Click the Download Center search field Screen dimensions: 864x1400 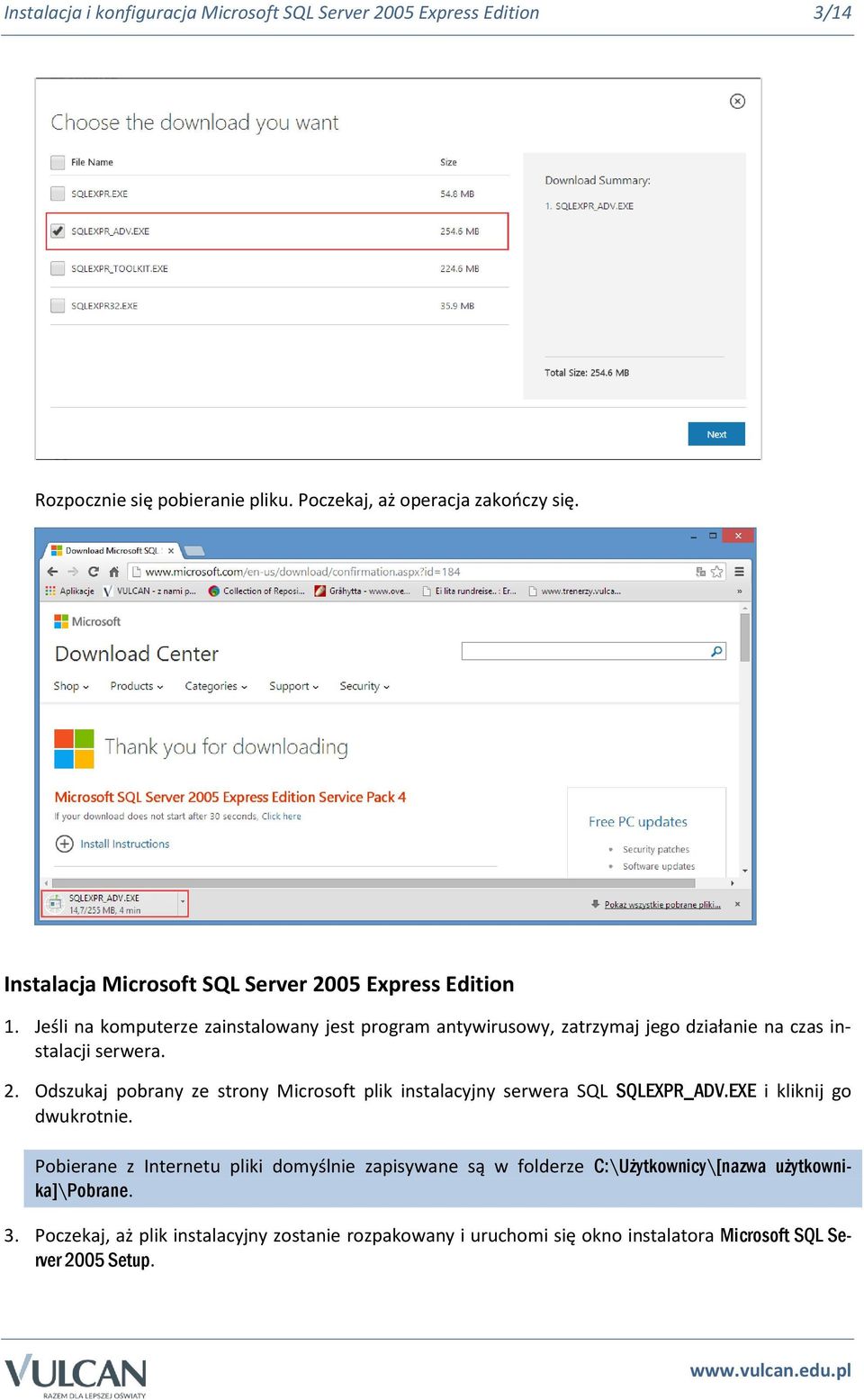(585, 651)
